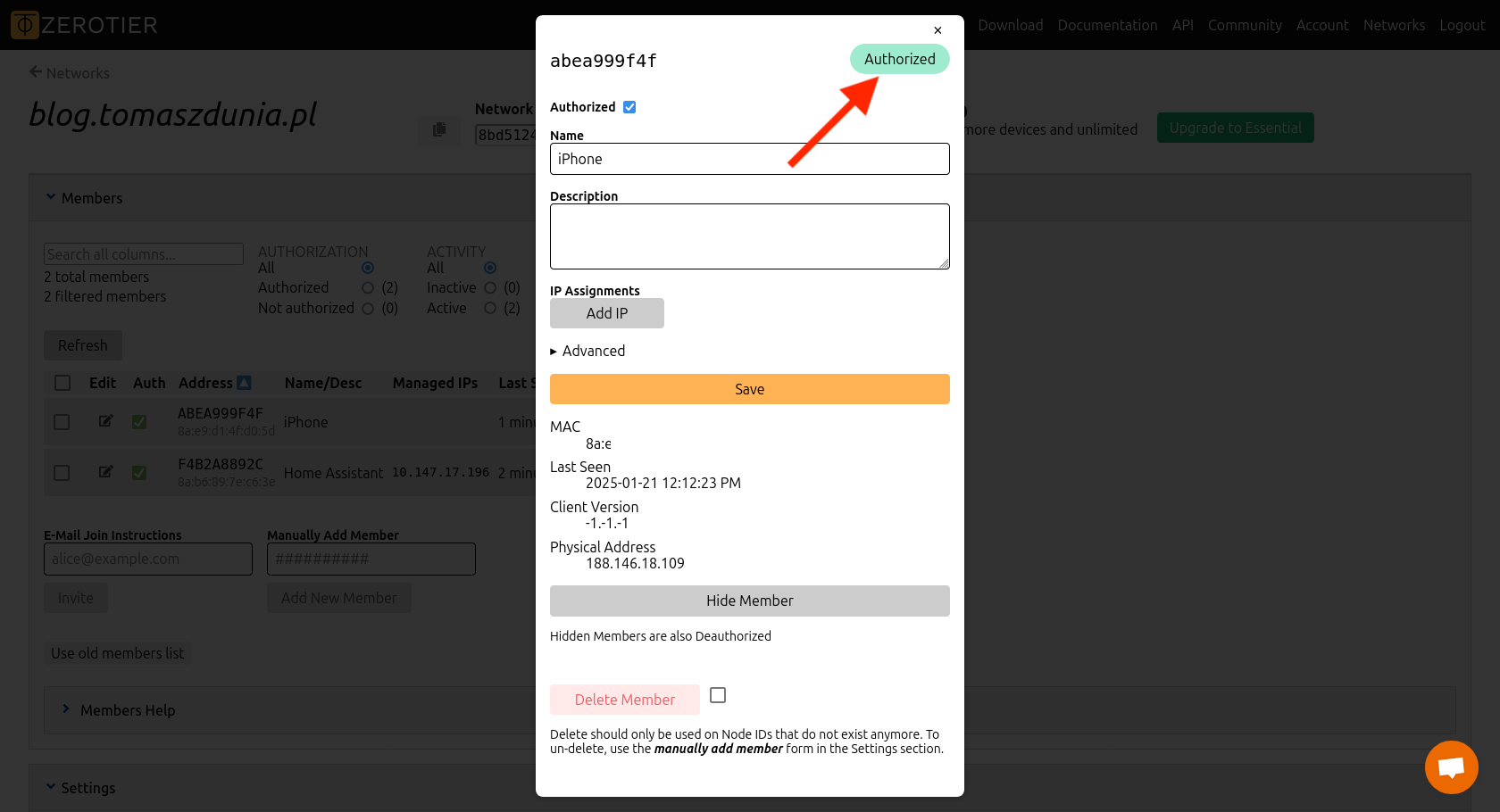Close the member details dialog
The height and width of the screenshot is (812, 1500).
[x=937, y=30]
